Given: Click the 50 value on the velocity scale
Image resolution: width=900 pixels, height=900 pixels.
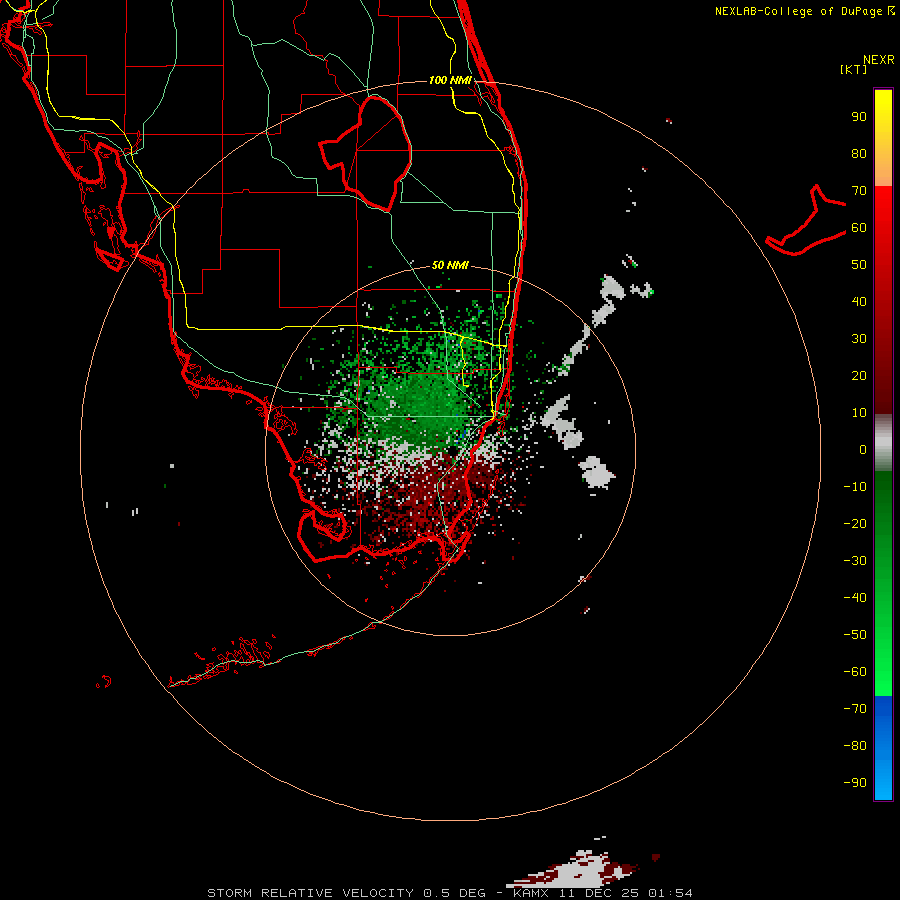Looking at the screenshot, I should [x=859, y=265].
